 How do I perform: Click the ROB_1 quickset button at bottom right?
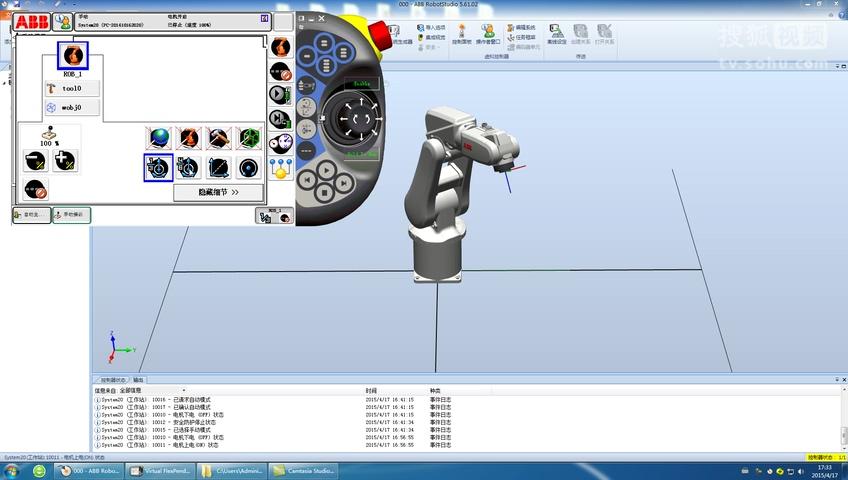(275, 215)
